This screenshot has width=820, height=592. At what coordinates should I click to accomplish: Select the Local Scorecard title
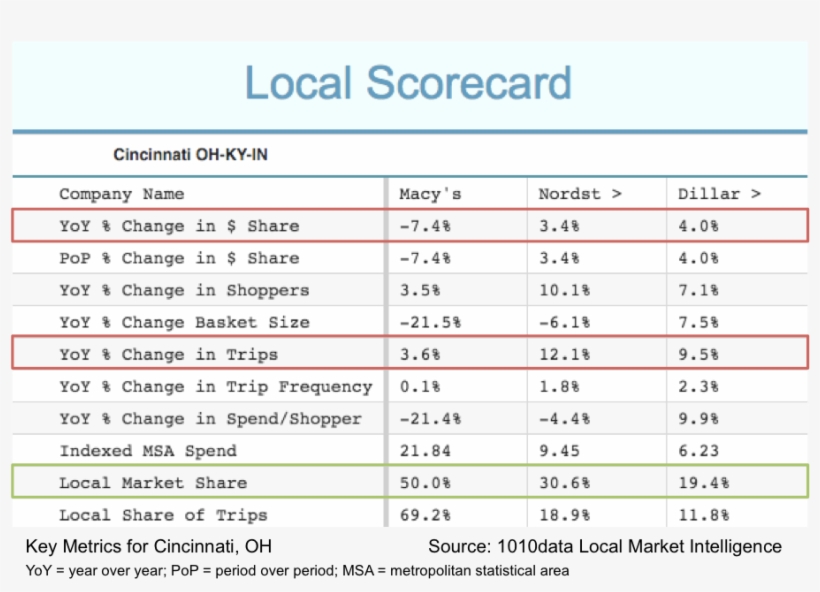408,83
